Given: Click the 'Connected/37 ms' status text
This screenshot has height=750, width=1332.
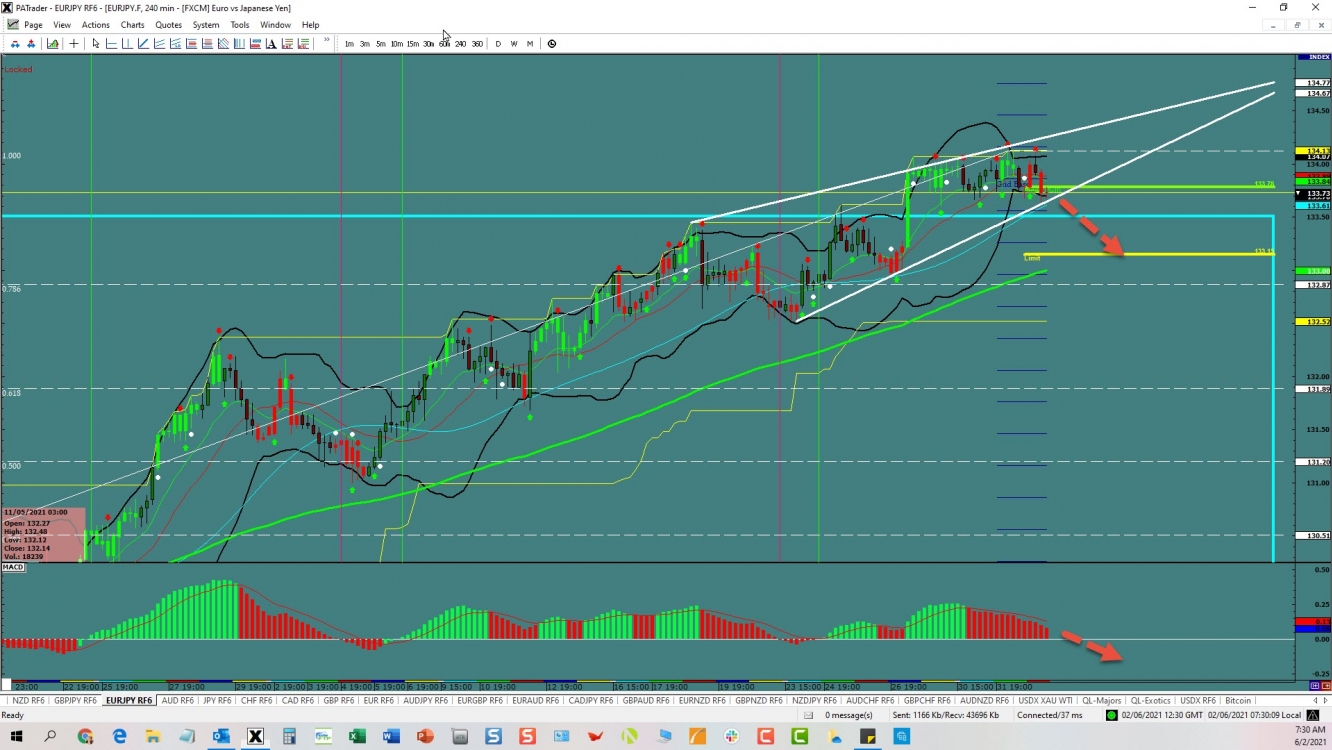Looking at the screenshot, I should click(1050, 715).
